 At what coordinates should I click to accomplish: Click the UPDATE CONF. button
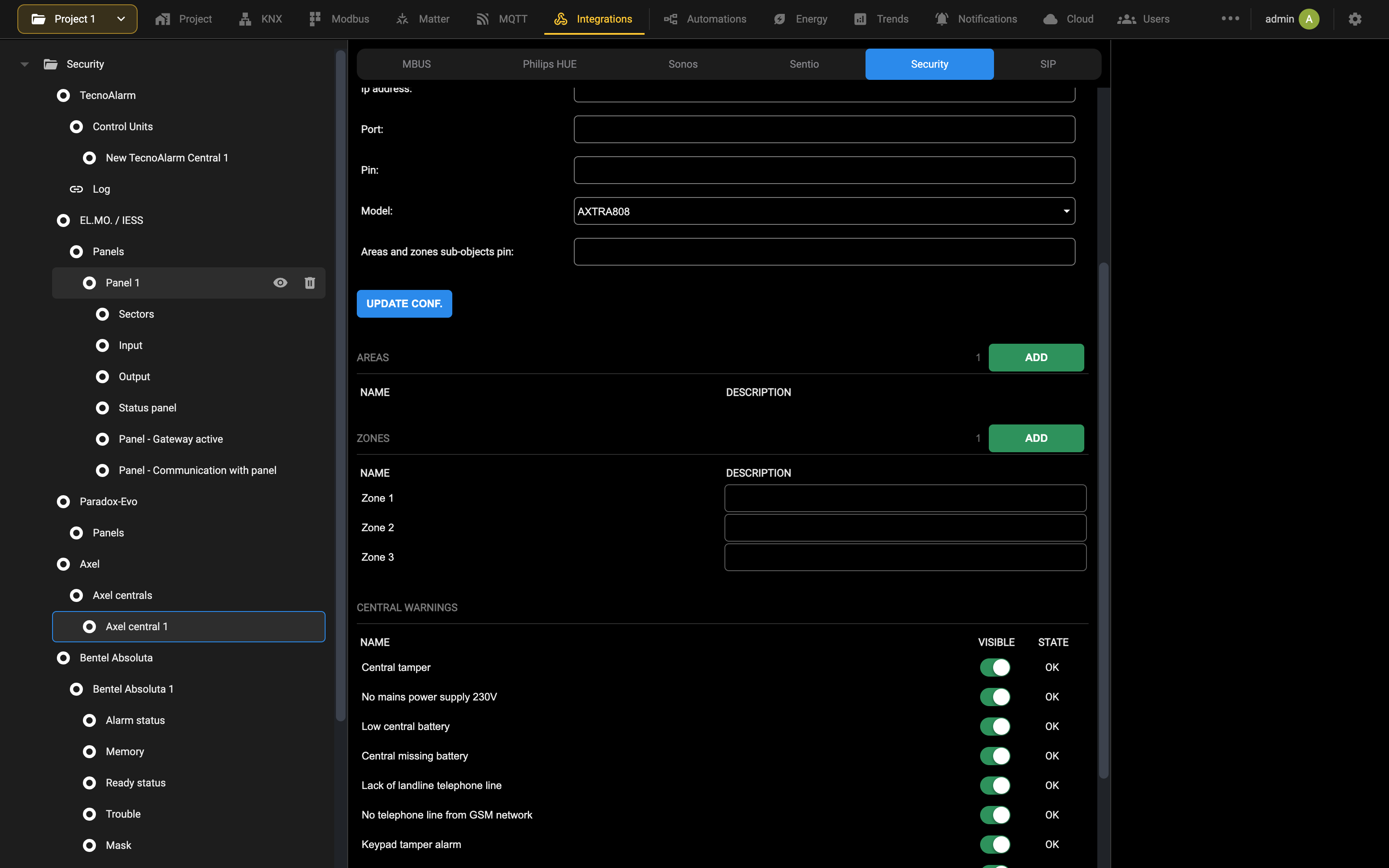[x=404, y=304]
